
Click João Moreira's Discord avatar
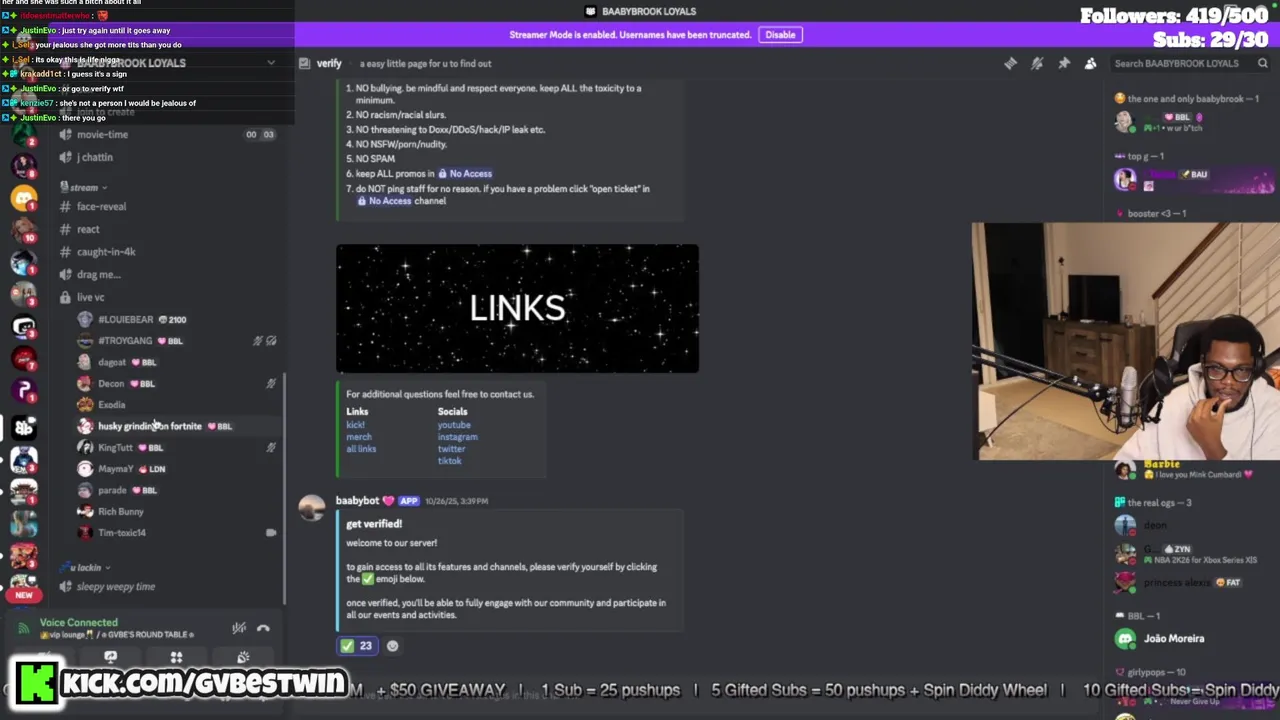coord(1125,639)
